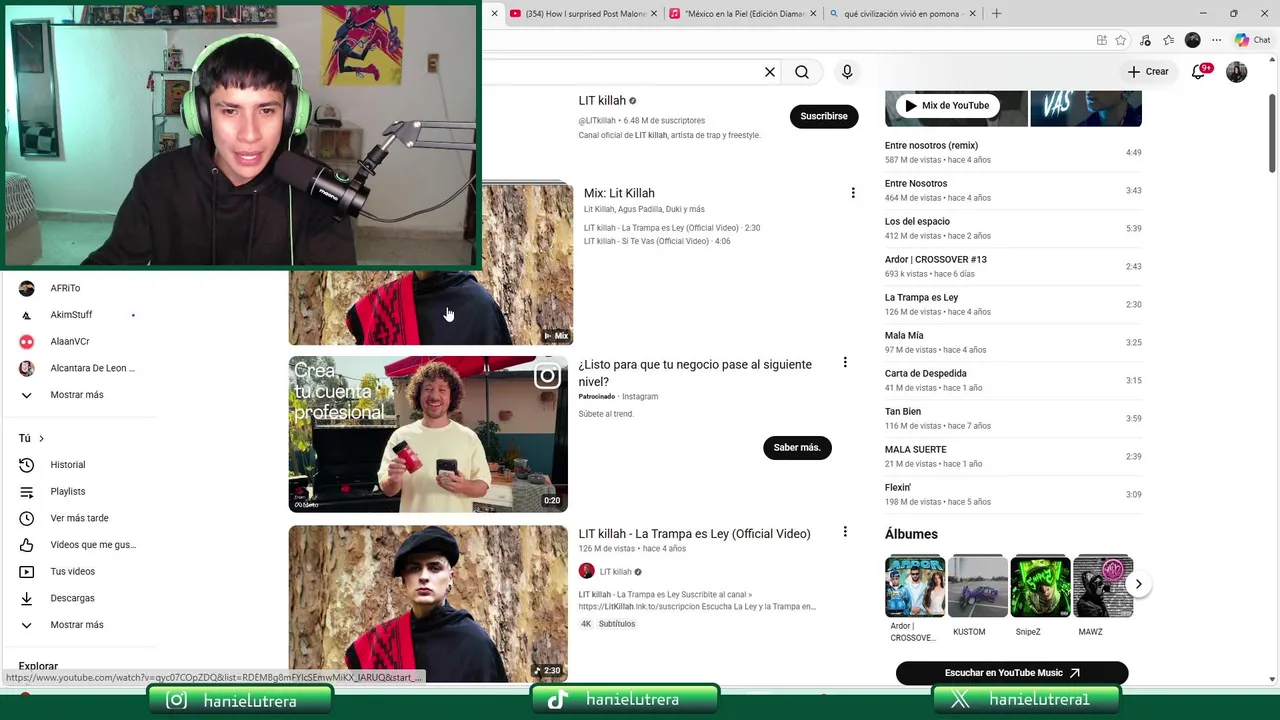
Task: Open the Ardor | CROSSOVER album cover
Action: [914, 586]
